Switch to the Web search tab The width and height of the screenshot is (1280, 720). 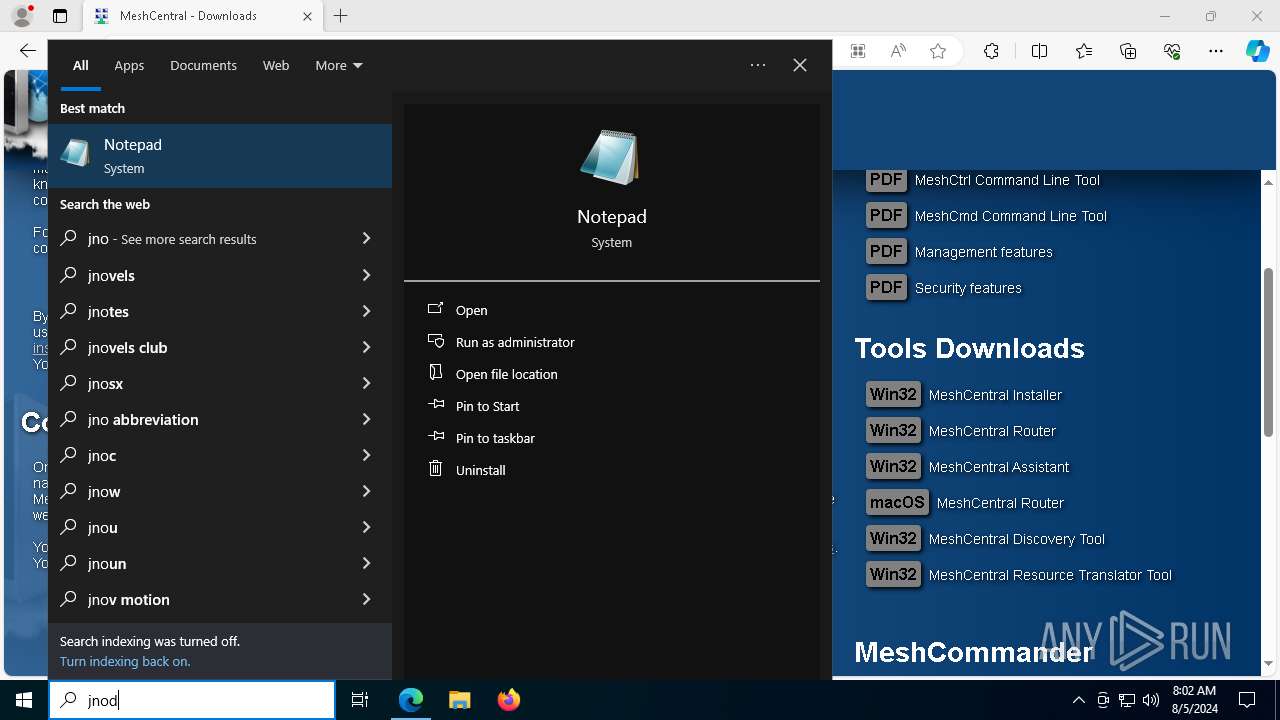point(276,65)
